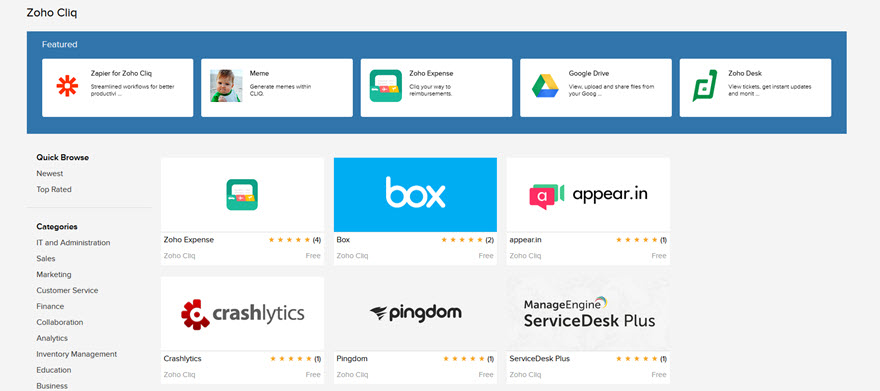Open the appear.in logo thumbnail
Image resolution: width=880 pixels, height=391 pixels.
pos(588,195)
